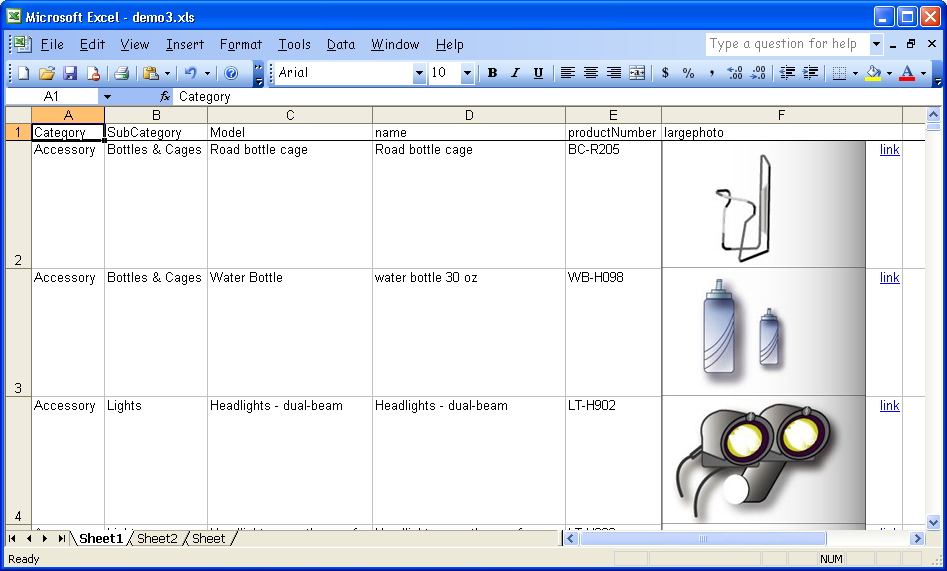The width and height of the screenshot is (947, 571).
Task: Click the Merge and Center icon
Action: (637, 73)
